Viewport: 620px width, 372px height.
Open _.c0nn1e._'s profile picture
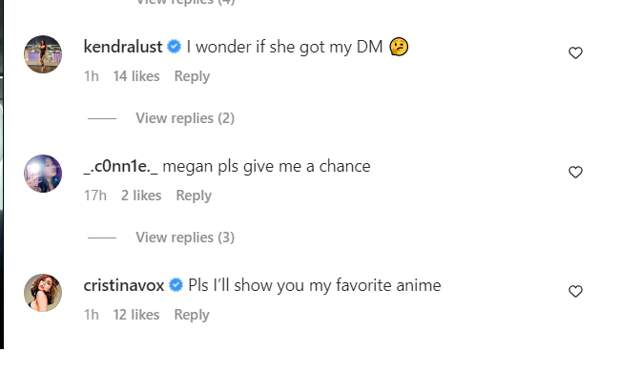[43, 174]
